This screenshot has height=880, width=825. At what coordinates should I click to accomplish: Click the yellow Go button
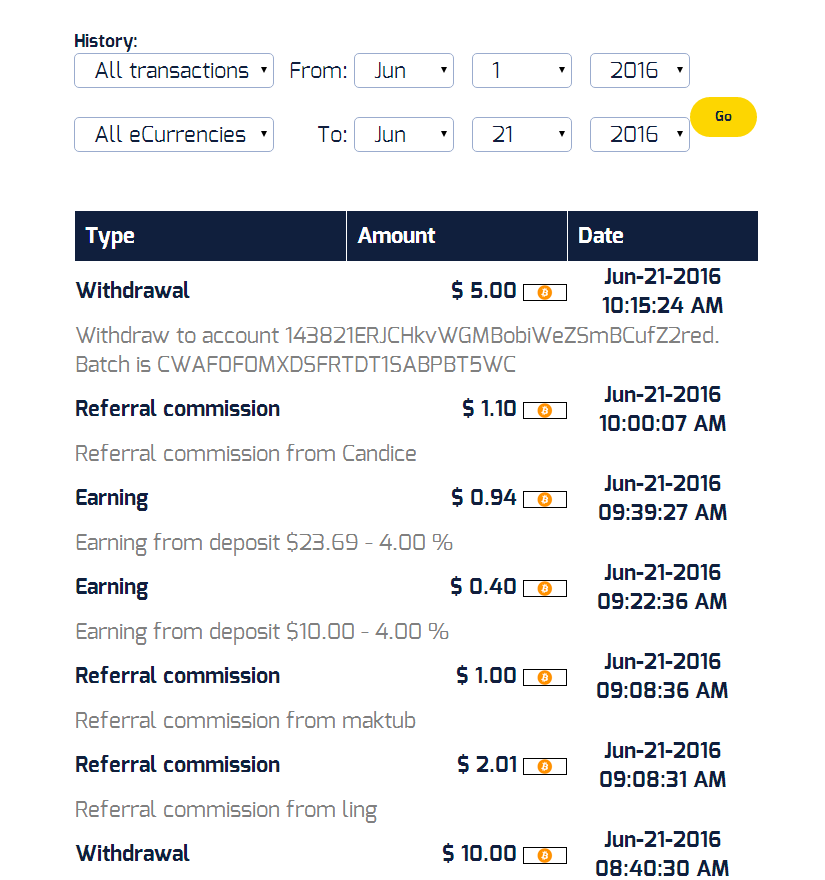click(x=723, y=117)
